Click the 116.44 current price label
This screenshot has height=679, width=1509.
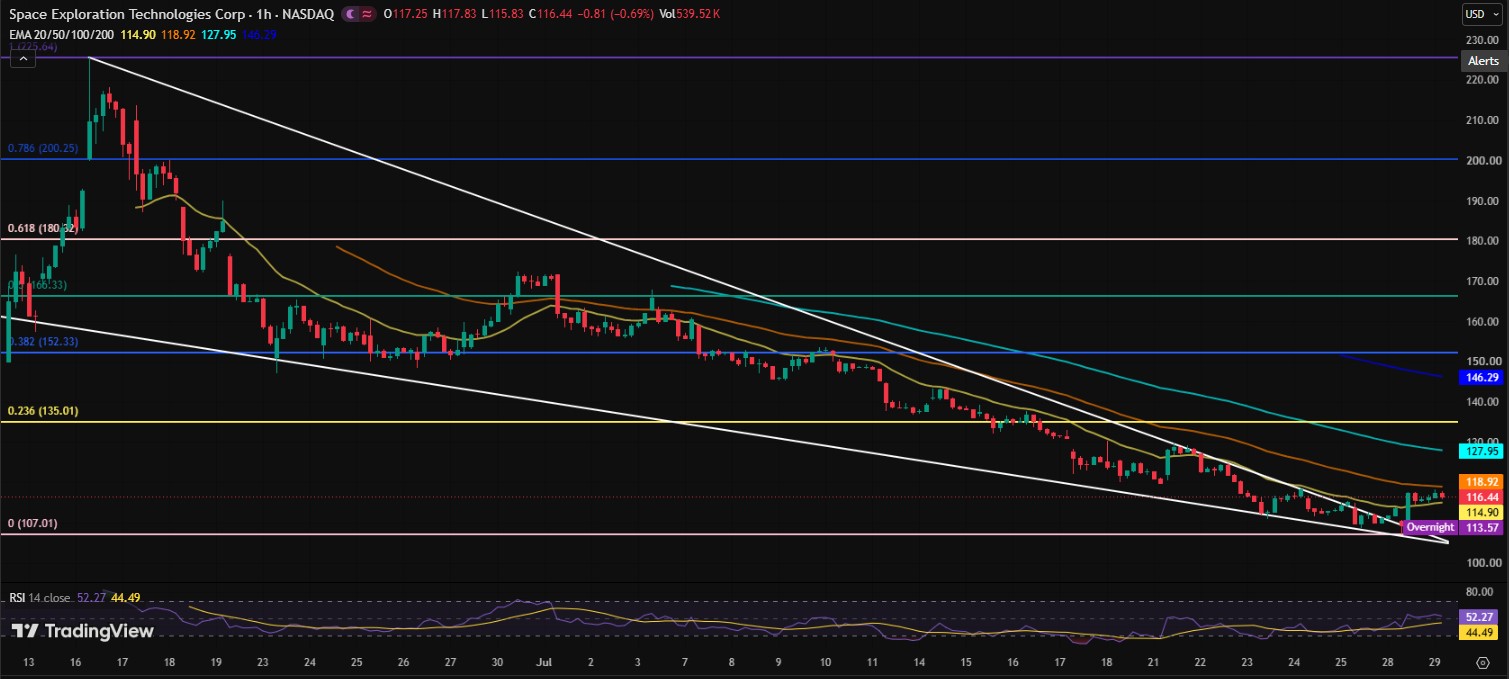coord(1482,497)
